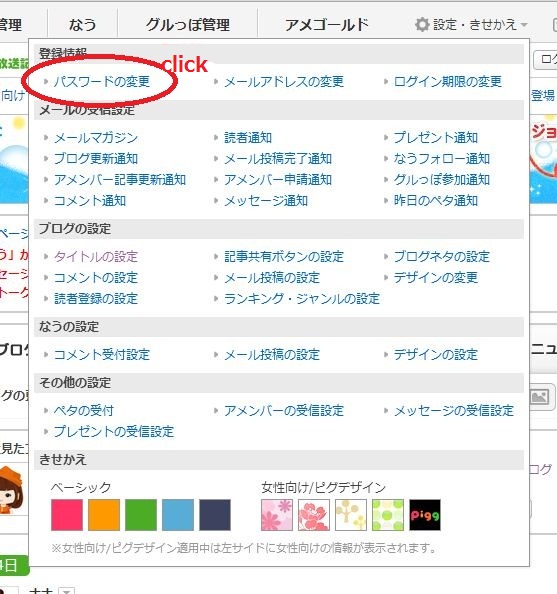
Task: Apply the orange basic theme swatch
Action: [104, 515]
